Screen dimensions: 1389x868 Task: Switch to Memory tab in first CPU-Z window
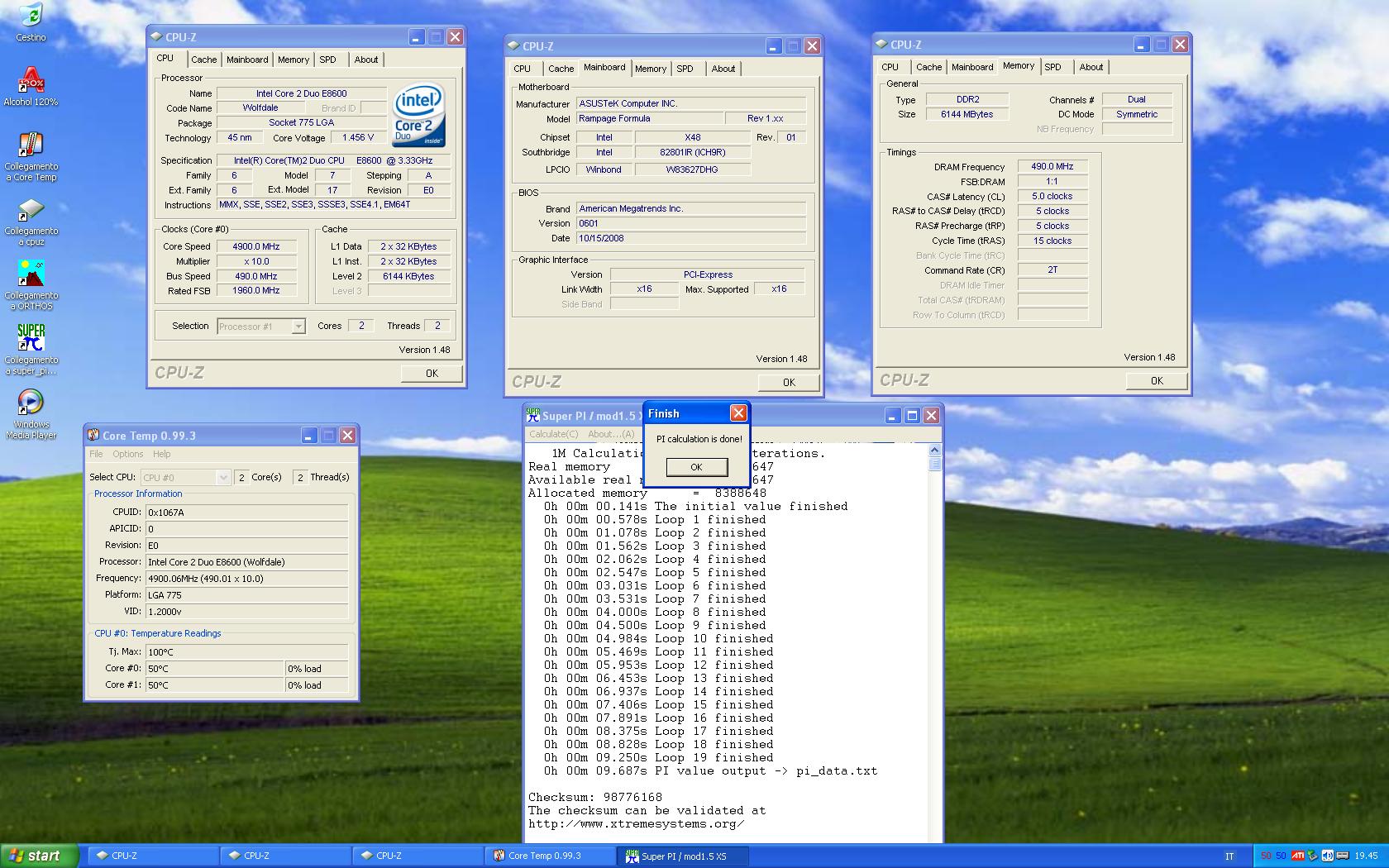[x=294, y=60]
